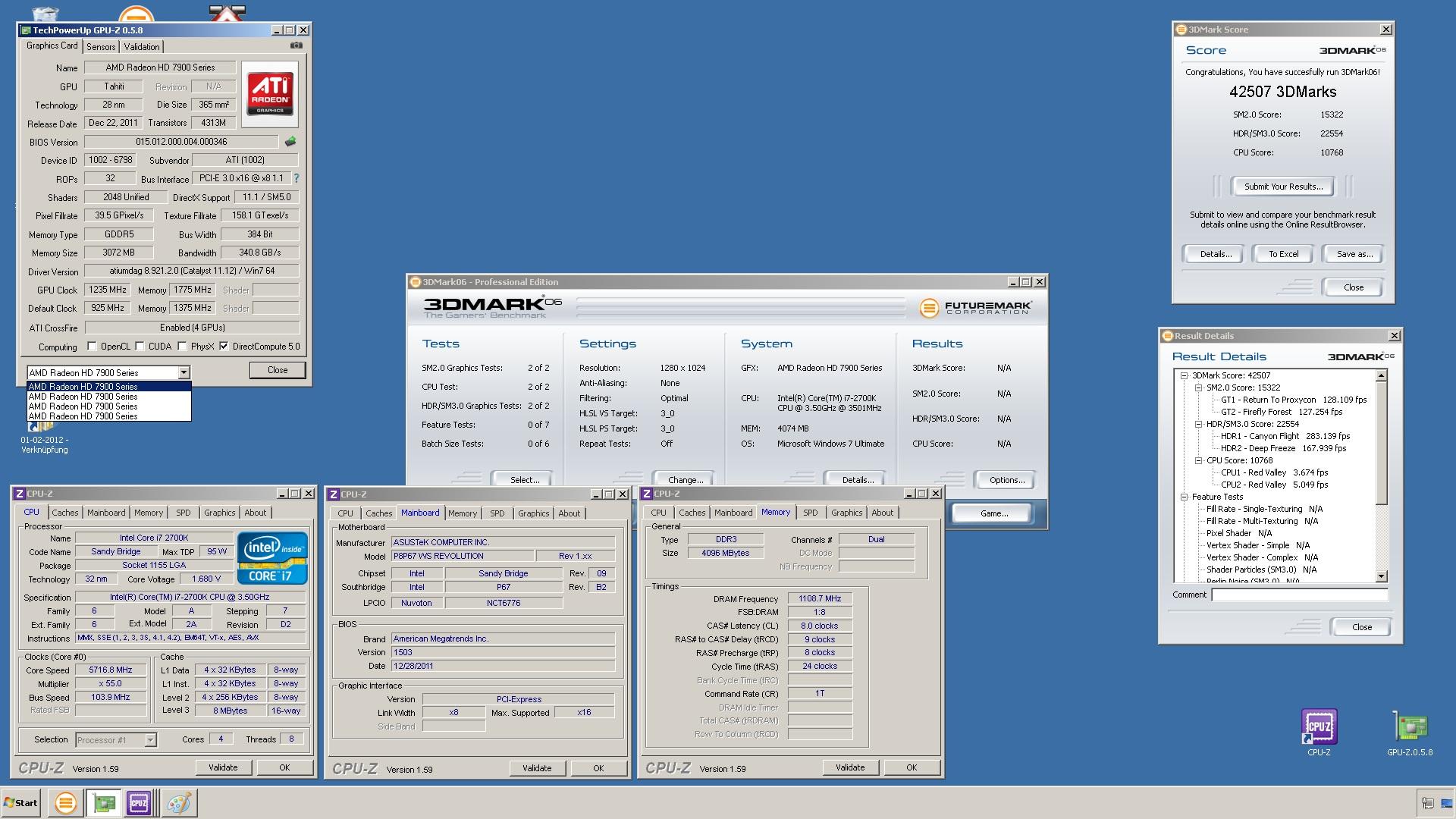Open the GPU-Z.0.5.8 desktop icon
The width and height of the screenshot is (1456, 819).
tap(1410, 733)
